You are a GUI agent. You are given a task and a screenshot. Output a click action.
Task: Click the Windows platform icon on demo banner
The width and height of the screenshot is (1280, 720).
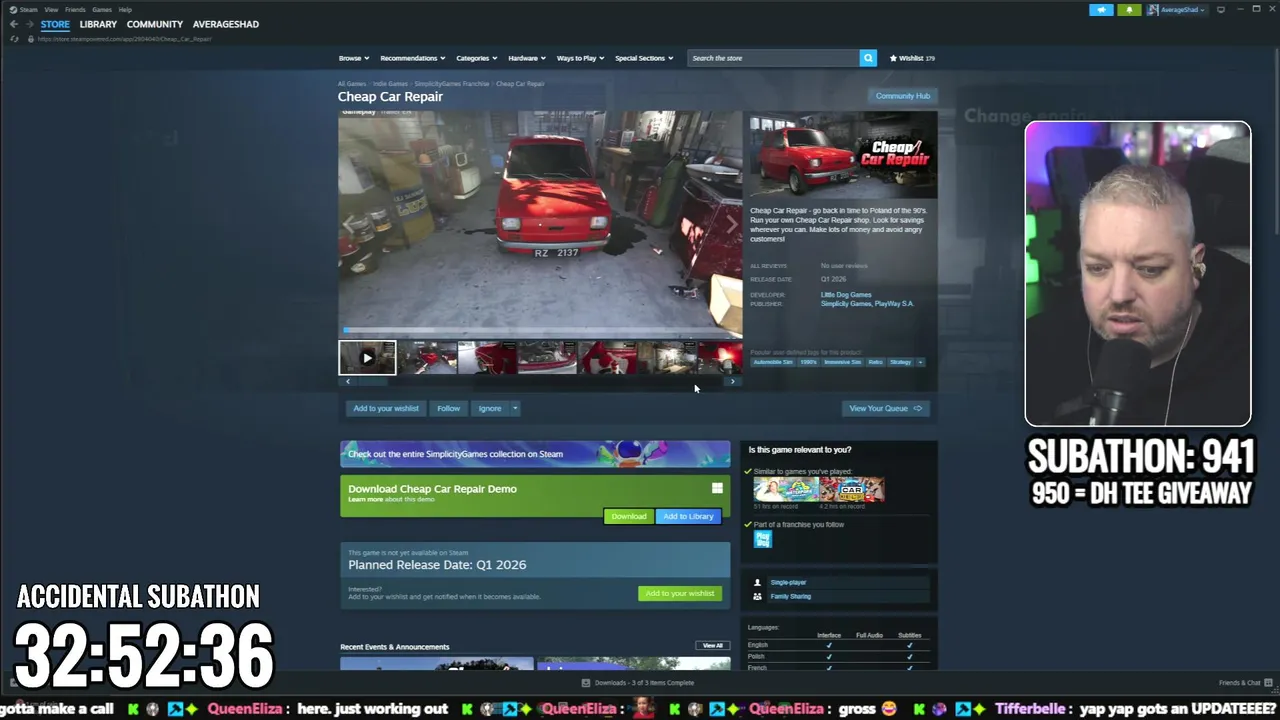[717, 488]
